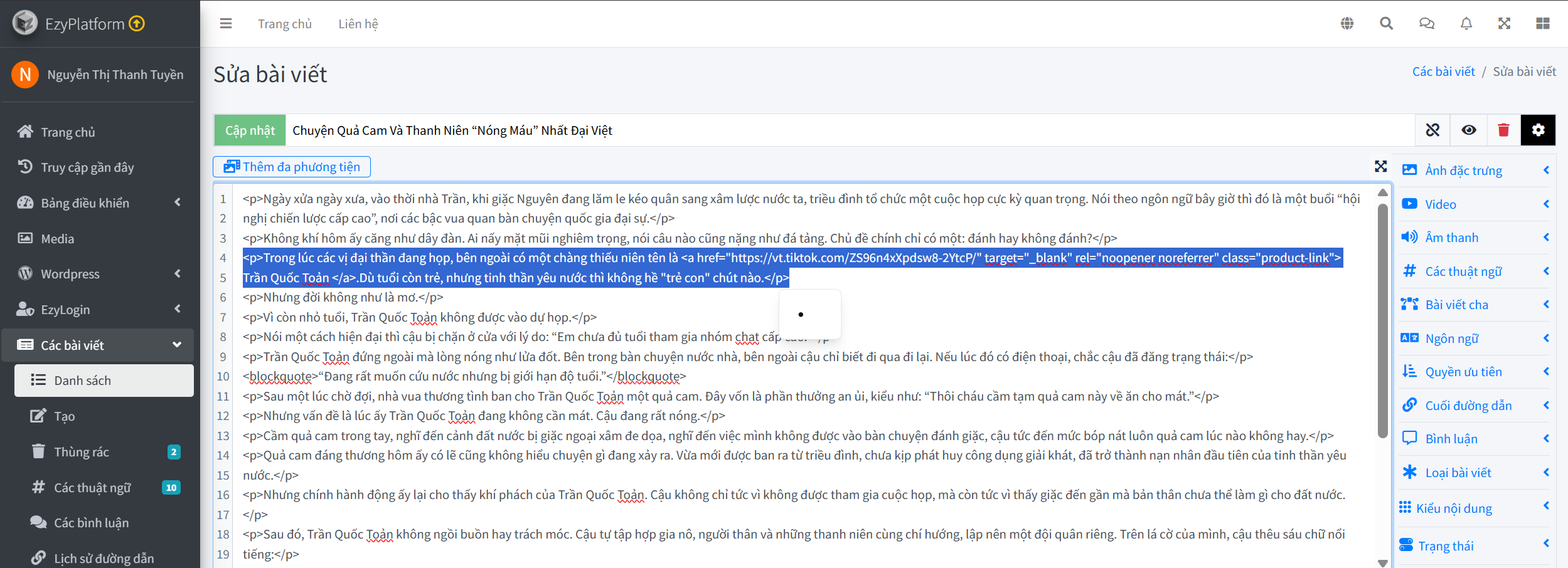Click the fullscreen expand arrows icon in header

pyautogui.click(x=1504, y=24)
